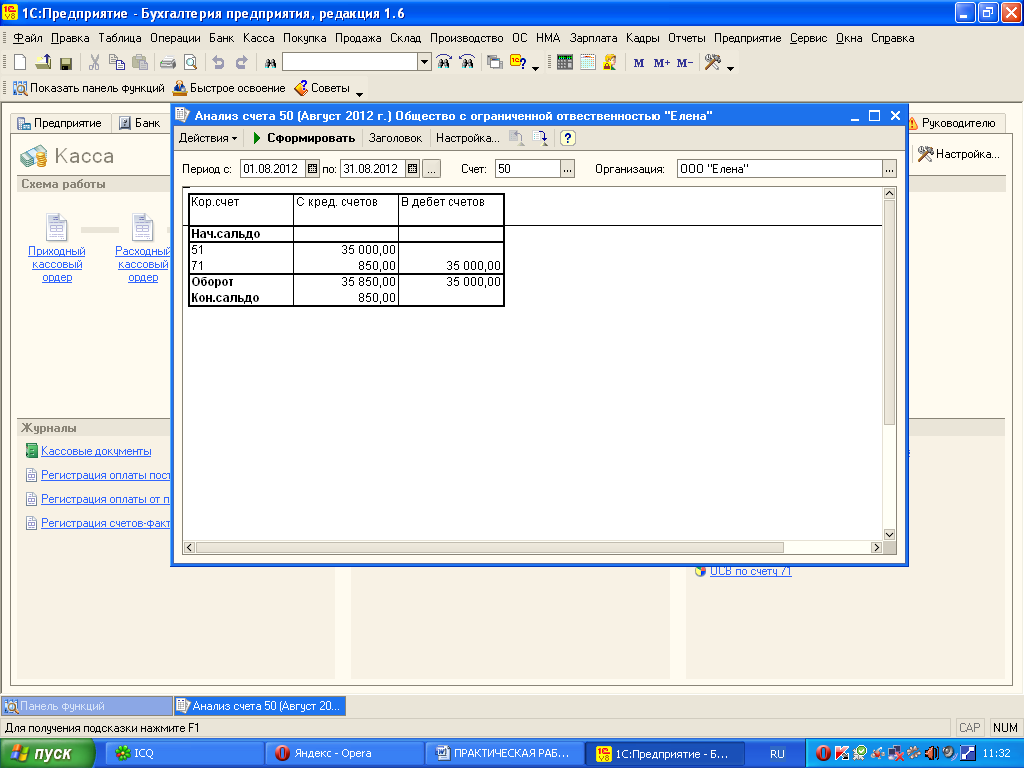Click the Copy toolbar icon
This screenshot has height=768, width=1024.
point(117,63)
